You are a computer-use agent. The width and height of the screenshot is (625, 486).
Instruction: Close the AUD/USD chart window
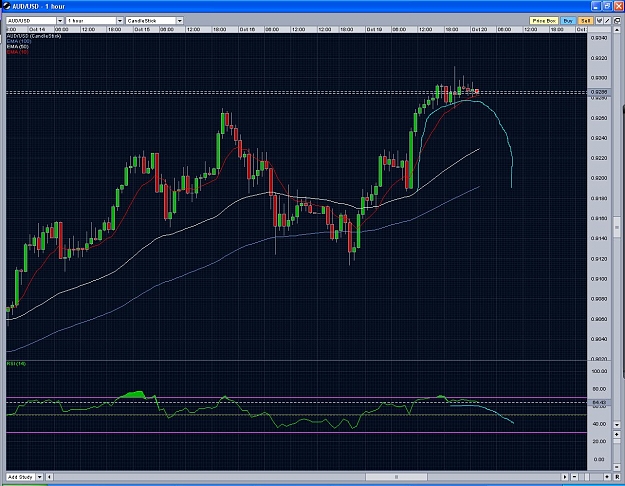click(619, 6)
